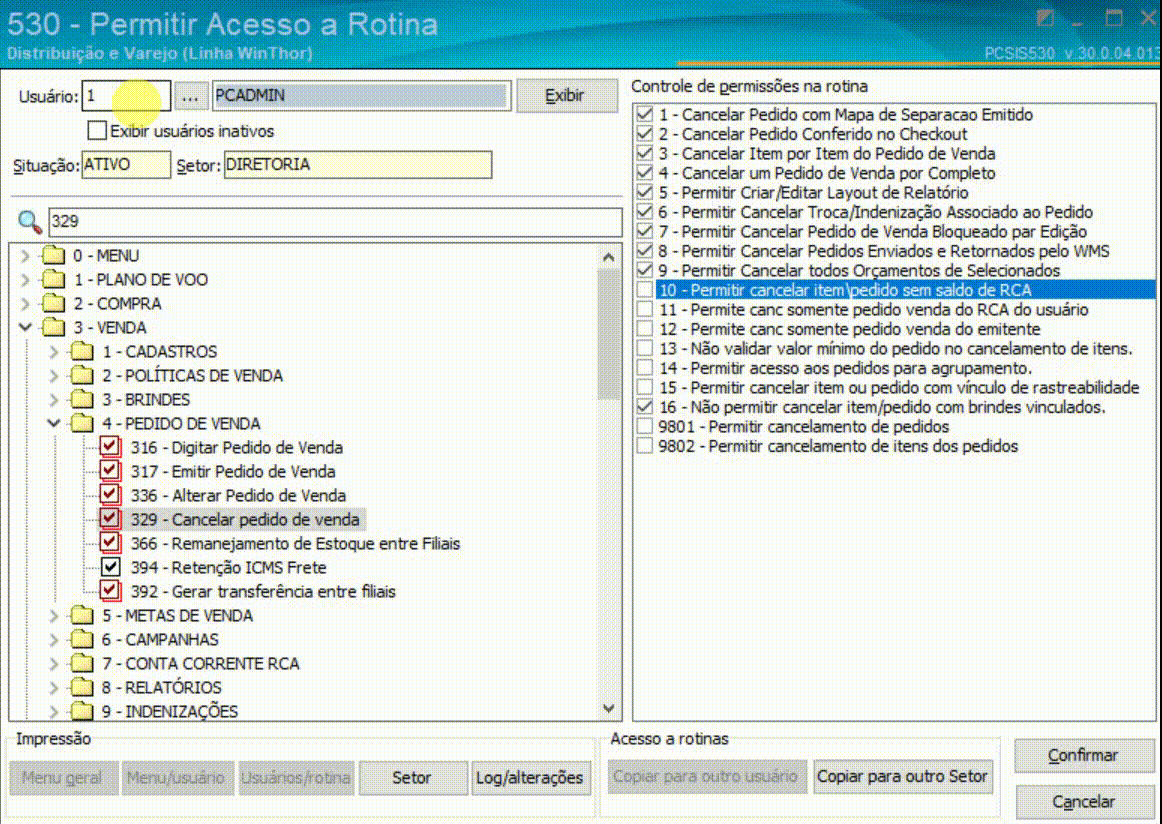The image size is (1162, 824).
Task: Click the tree scrollbar up arrow
Action: 608,257
